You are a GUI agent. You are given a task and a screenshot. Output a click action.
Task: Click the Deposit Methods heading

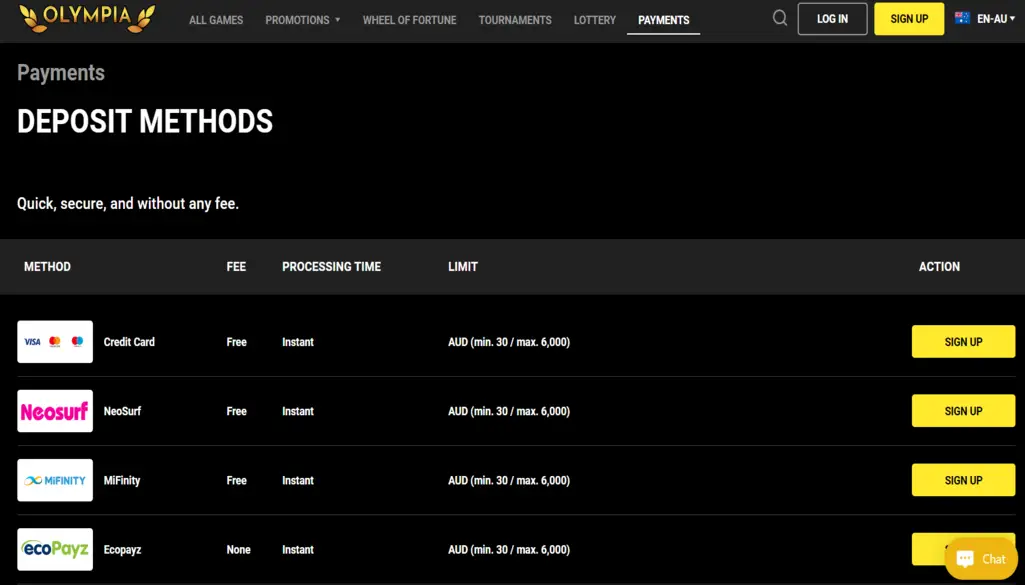tap(145, 122)
